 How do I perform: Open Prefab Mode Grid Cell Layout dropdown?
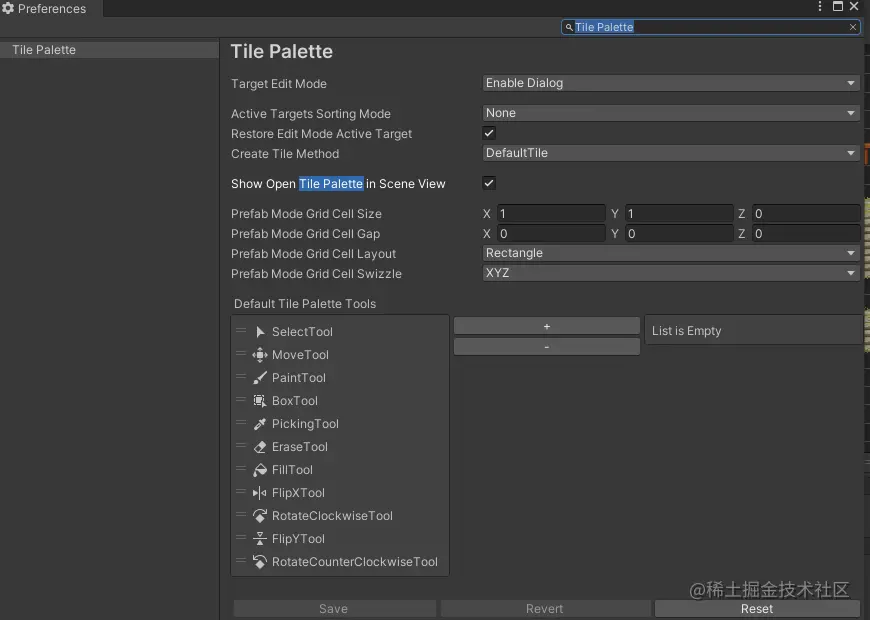(671, 253)
